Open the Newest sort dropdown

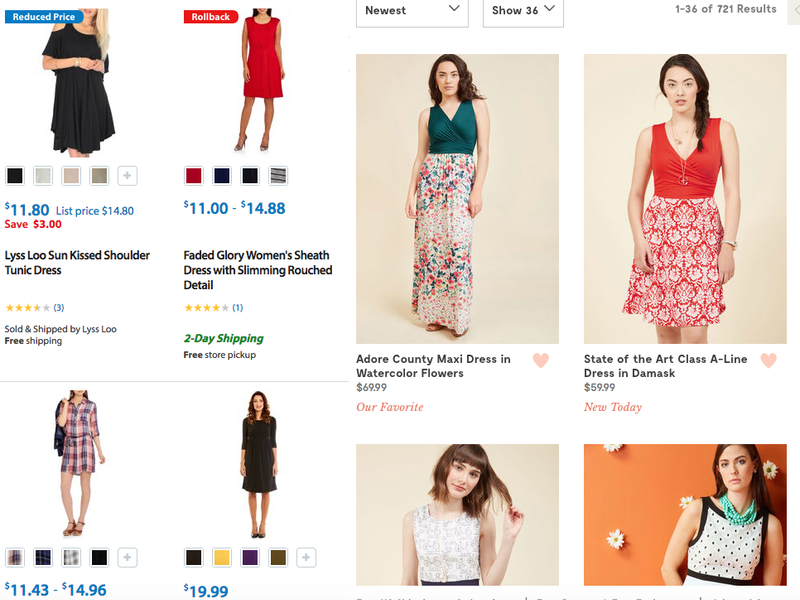[x=412, y=11]
